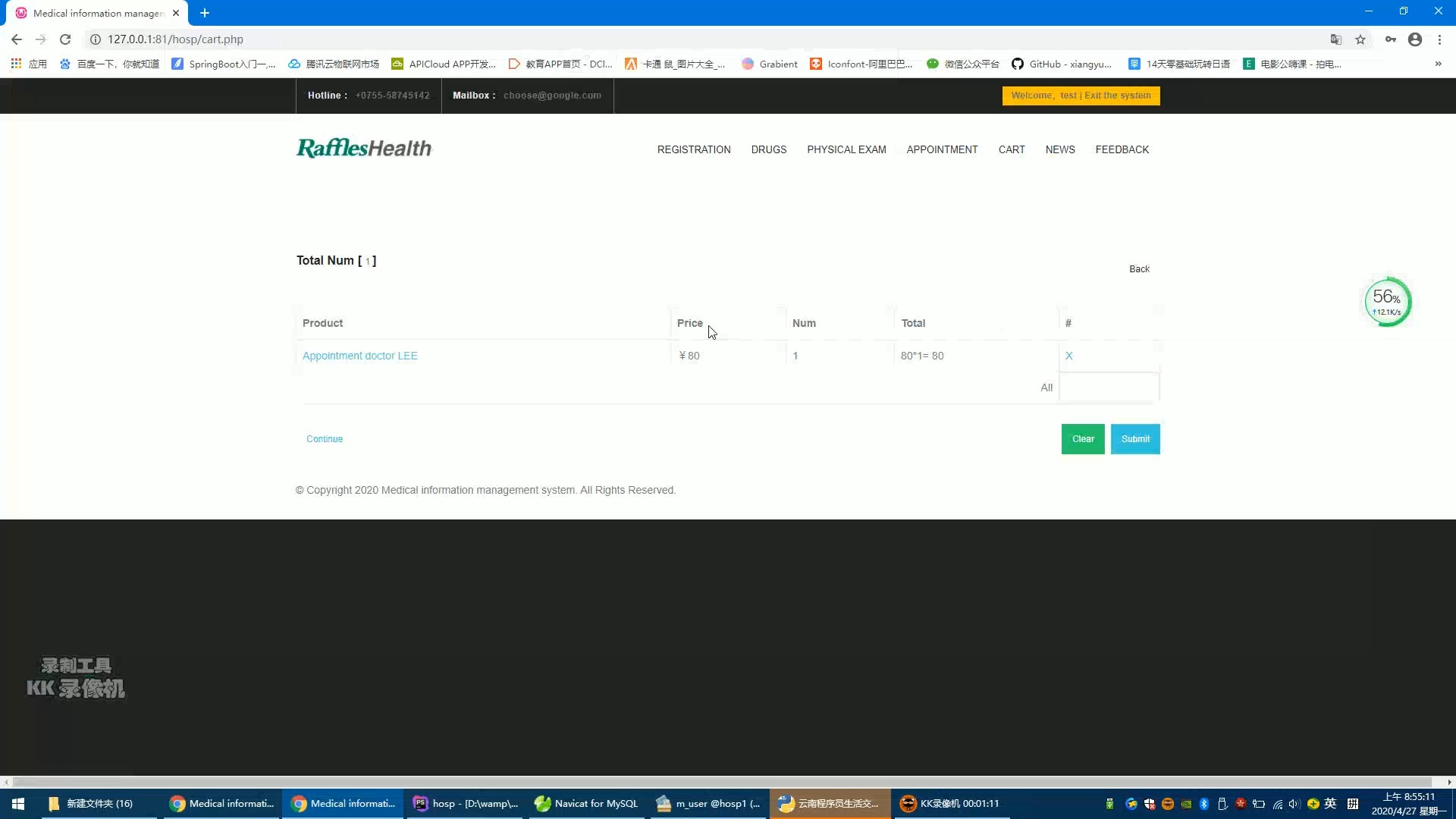Image resolution: width=1456 pixels, height=819 pixels.
Task: Switch to first Chrome Medical informati taskbar item
Action: click(222, 804)
